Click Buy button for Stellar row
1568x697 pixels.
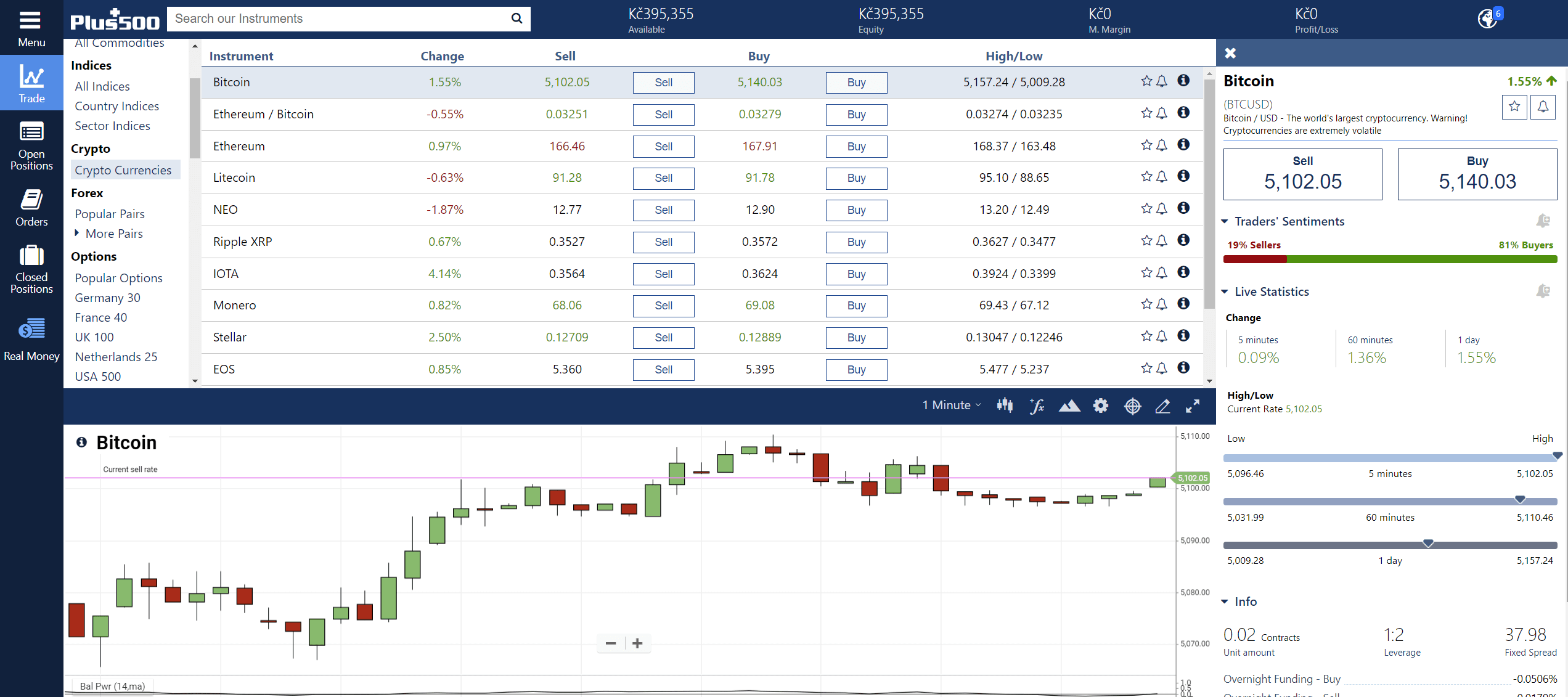click(x=856, y=338)
